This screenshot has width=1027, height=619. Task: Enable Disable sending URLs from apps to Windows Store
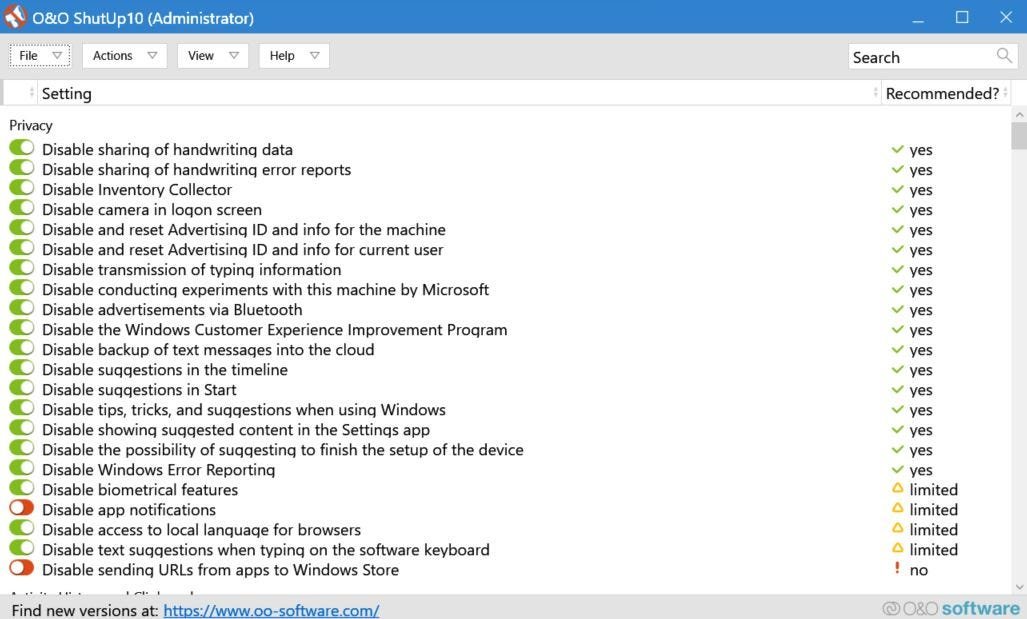(22, 567)
